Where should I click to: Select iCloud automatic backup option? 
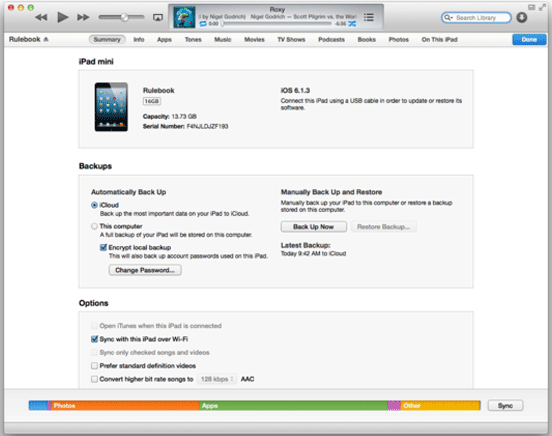pyautogui.click(x=94, y=205)
